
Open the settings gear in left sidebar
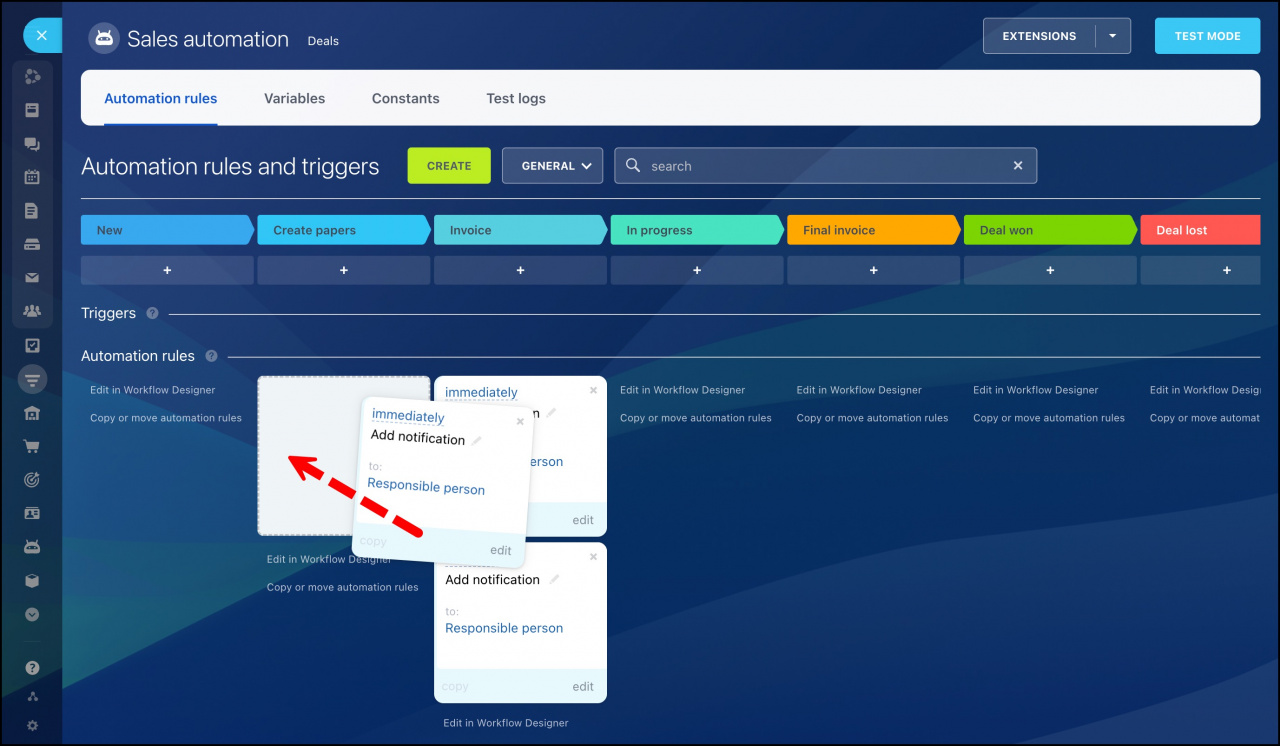[32, 725]
